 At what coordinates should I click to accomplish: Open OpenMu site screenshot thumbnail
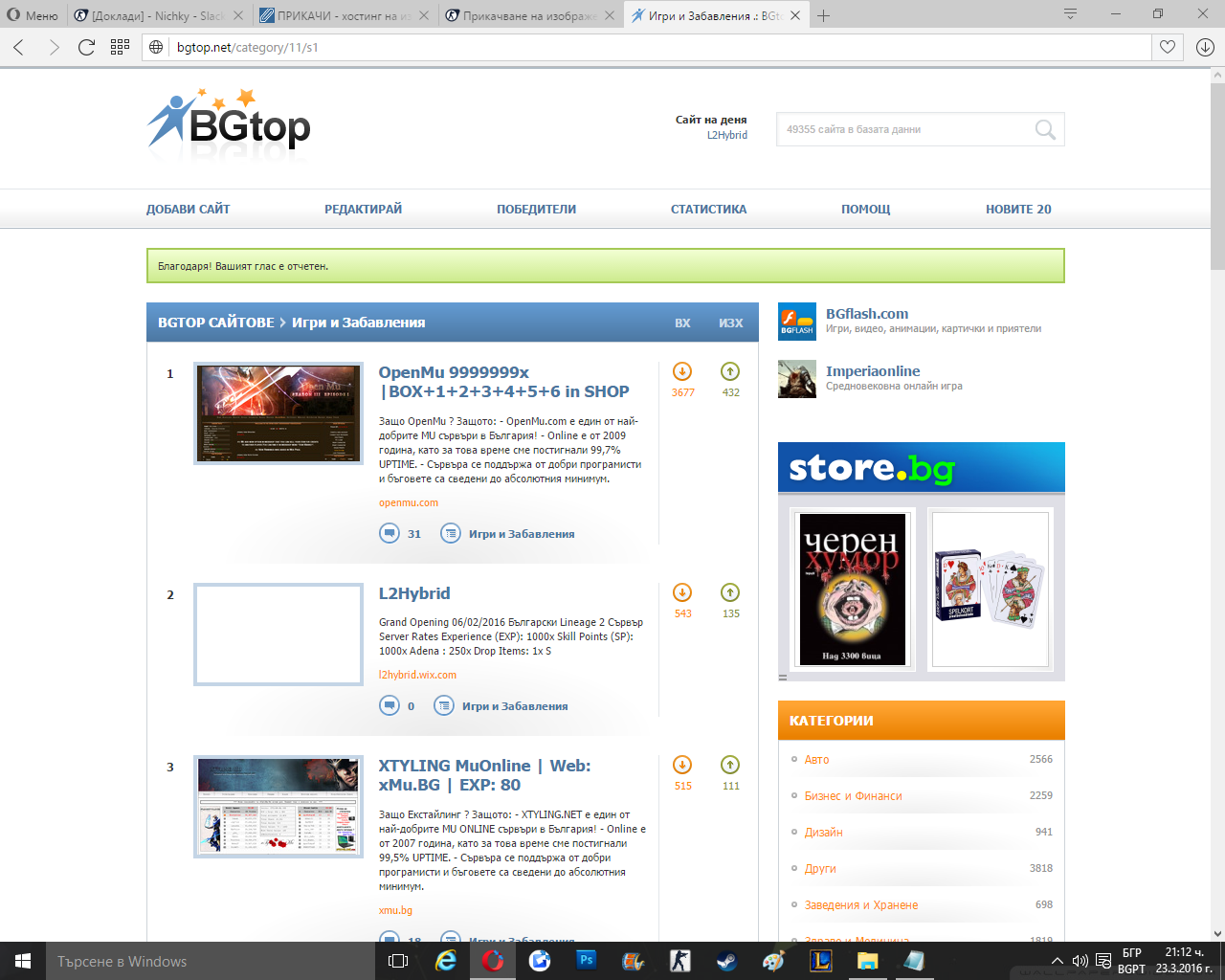click(278, 413)
